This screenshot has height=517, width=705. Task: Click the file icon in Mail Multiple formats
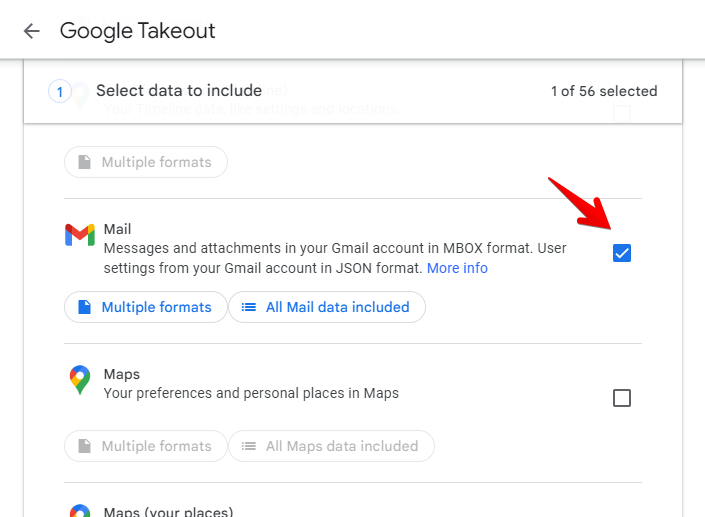click(x=84, y=307)
